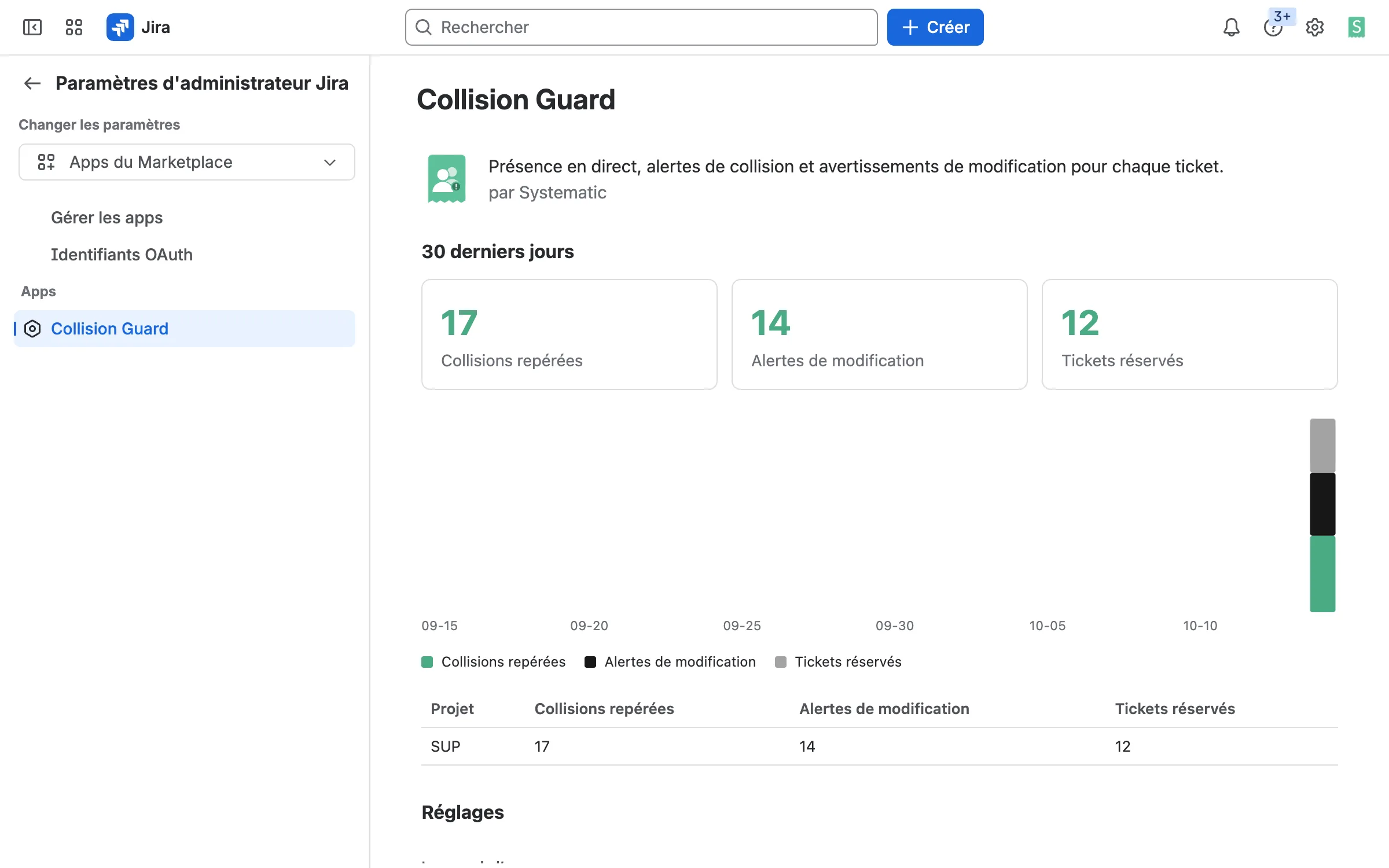
Task: Click the Jira logo icon
Action: pyautogui.click(x=120, y=27)
